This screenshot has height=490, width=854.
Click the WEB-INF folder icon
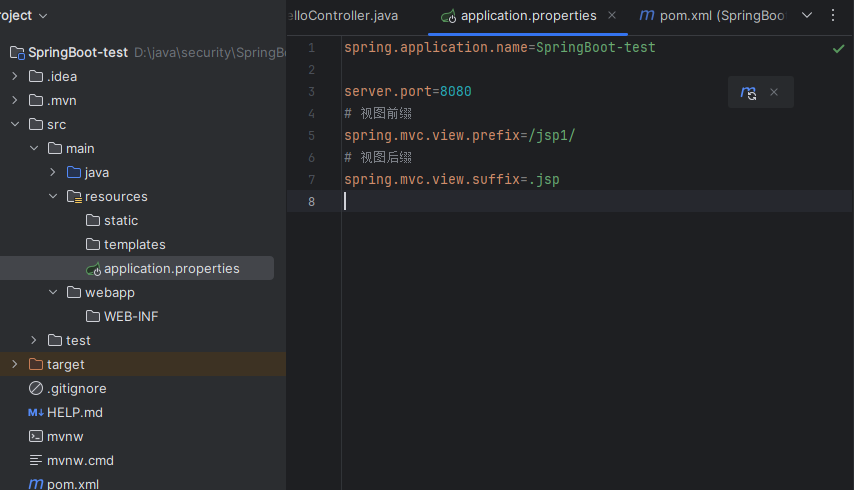pos(93,316)
